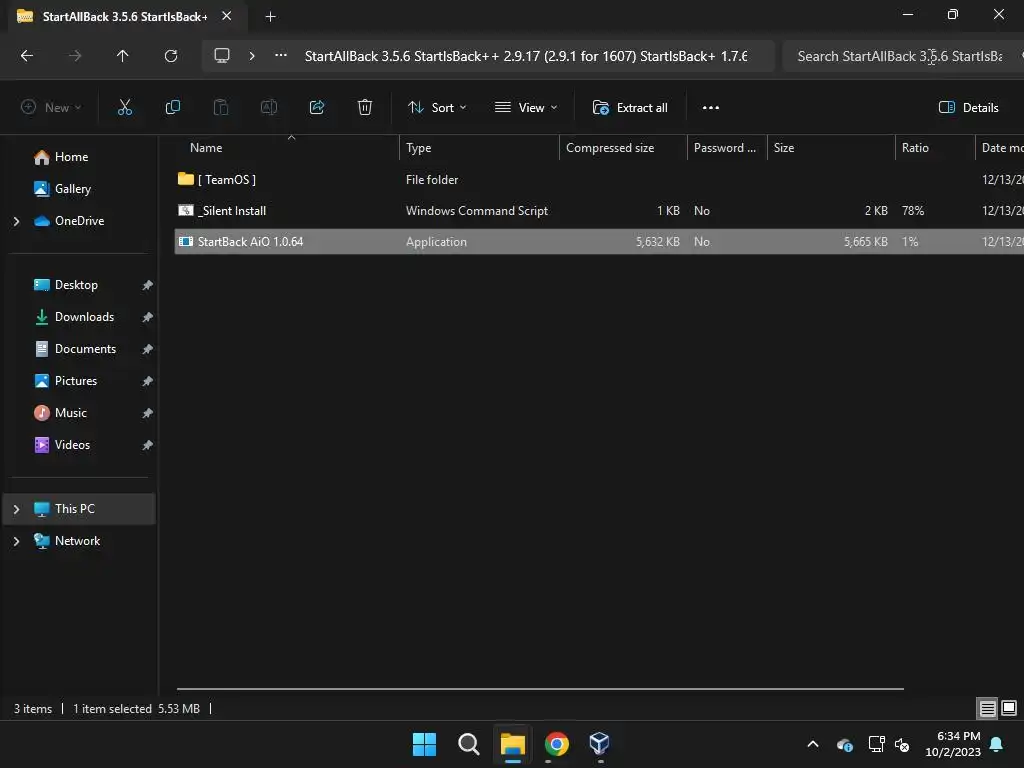Open the New item dropdown
This screenshot has width=1024, height=768.
pos(51,108)
